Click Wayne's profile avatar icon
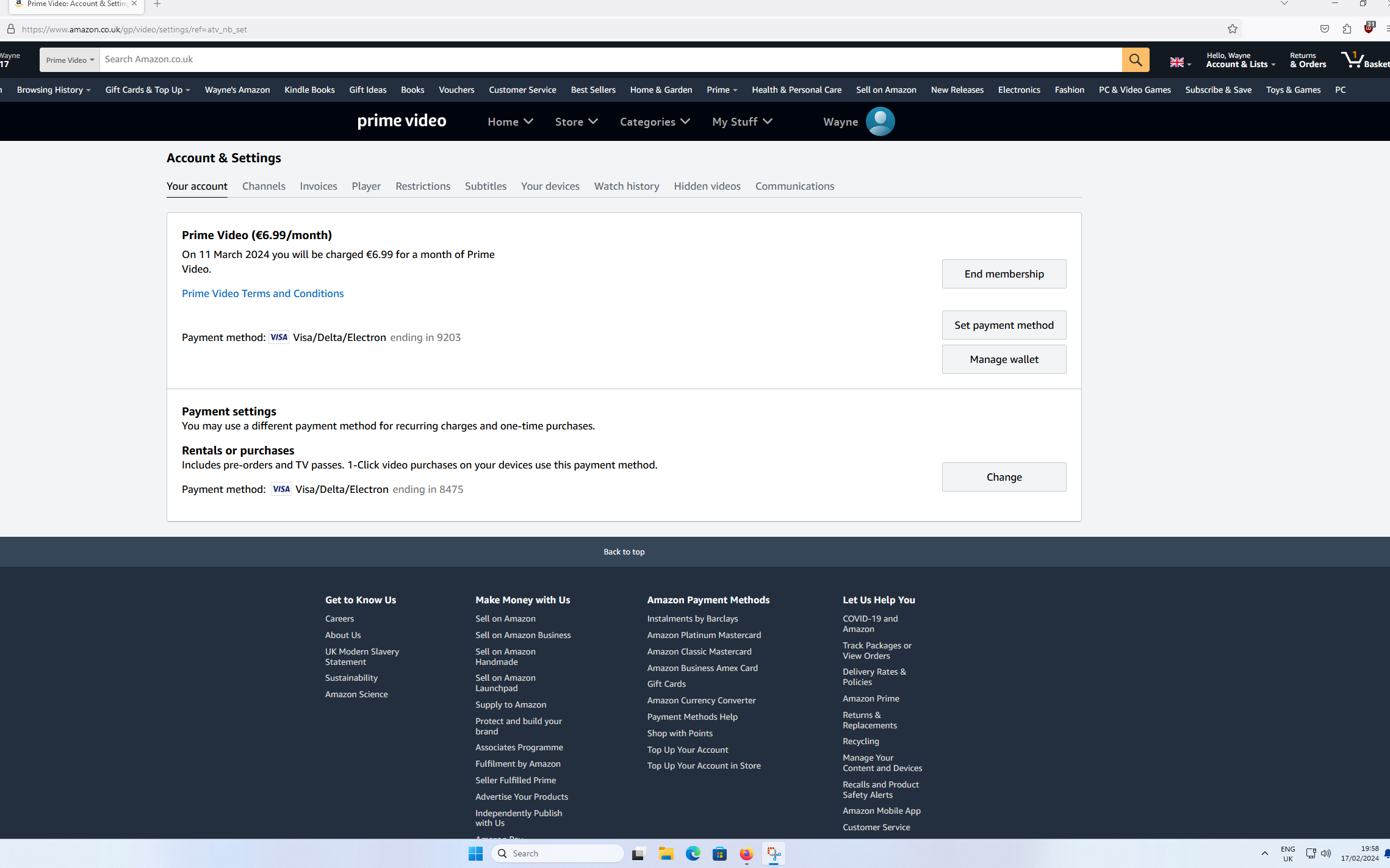 (x=880, y=121)
